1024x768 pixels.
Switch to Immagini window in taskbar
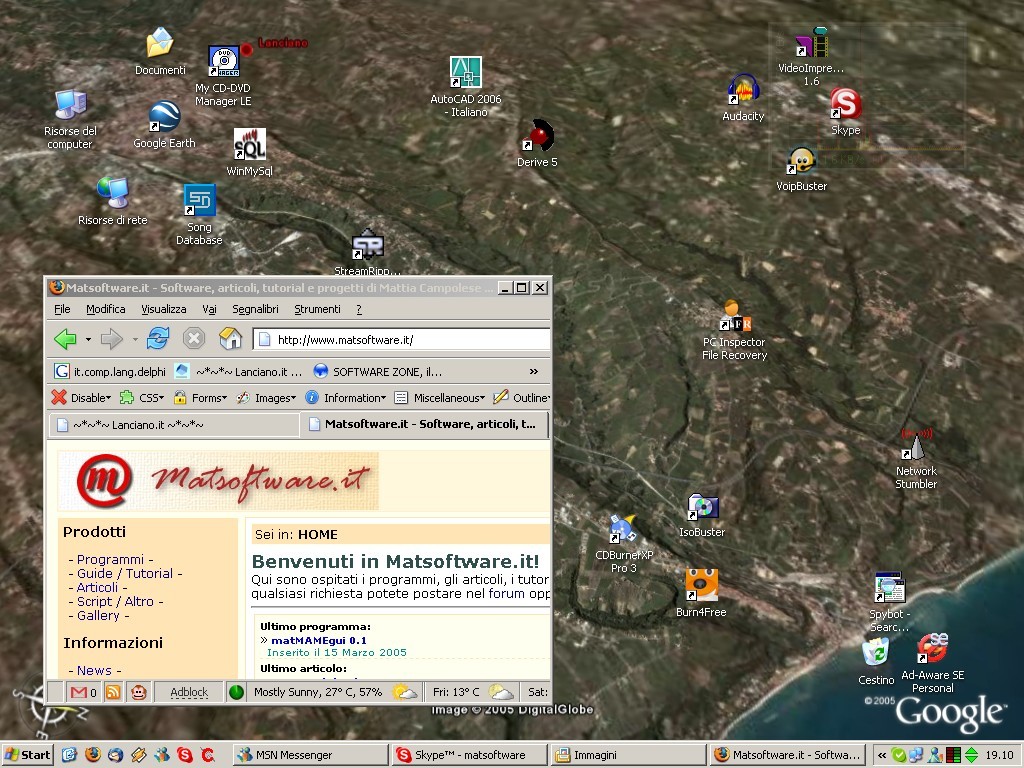pos(628,755)
